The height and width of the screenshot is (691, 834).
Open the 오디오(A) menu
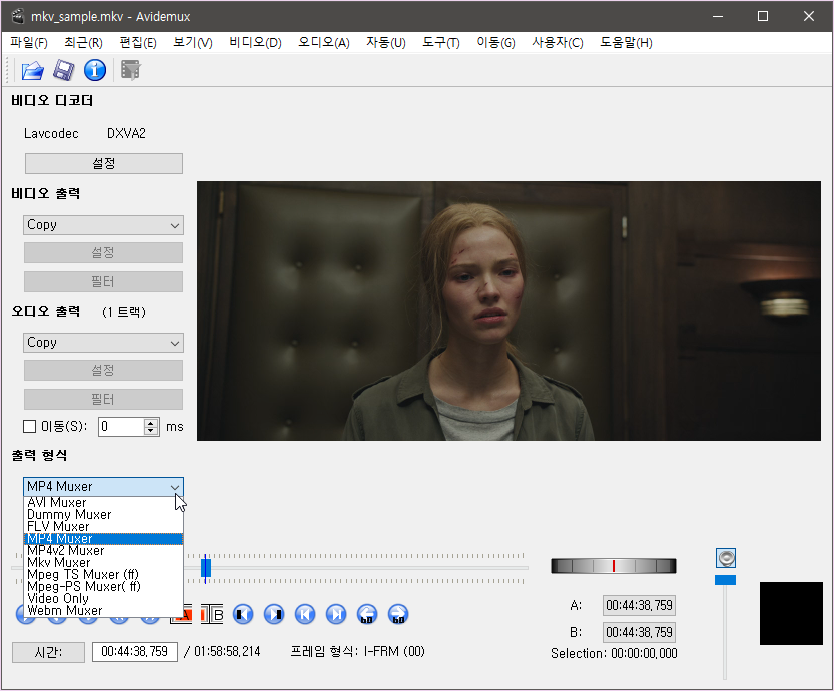pos(324,43)
